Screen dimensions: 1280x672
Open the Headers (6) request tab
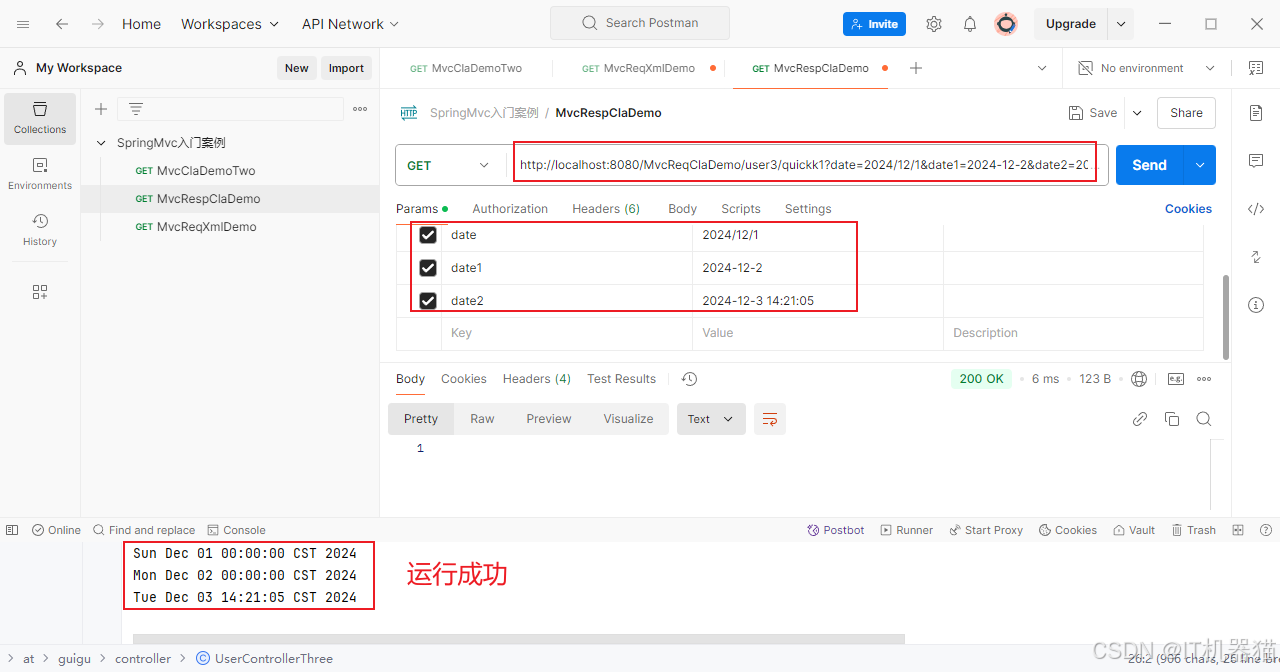(x=606, y=209)
